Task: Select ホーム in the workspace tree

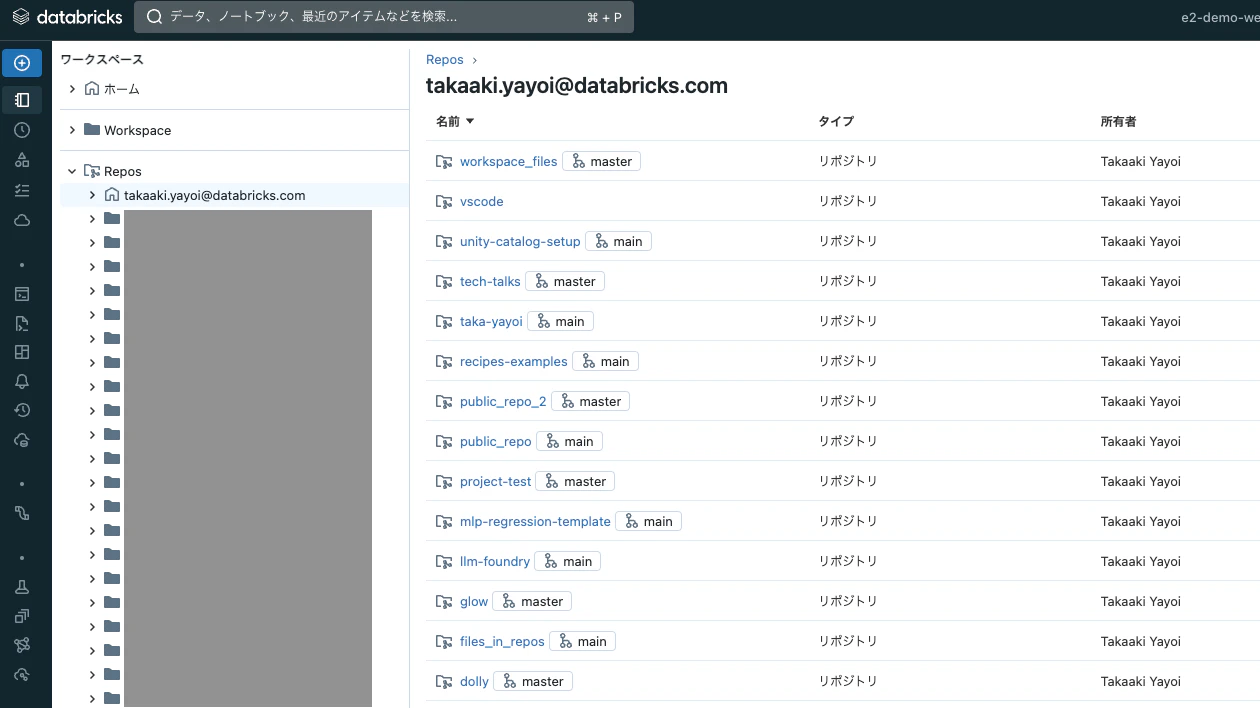Action: [x=122, y=89]
